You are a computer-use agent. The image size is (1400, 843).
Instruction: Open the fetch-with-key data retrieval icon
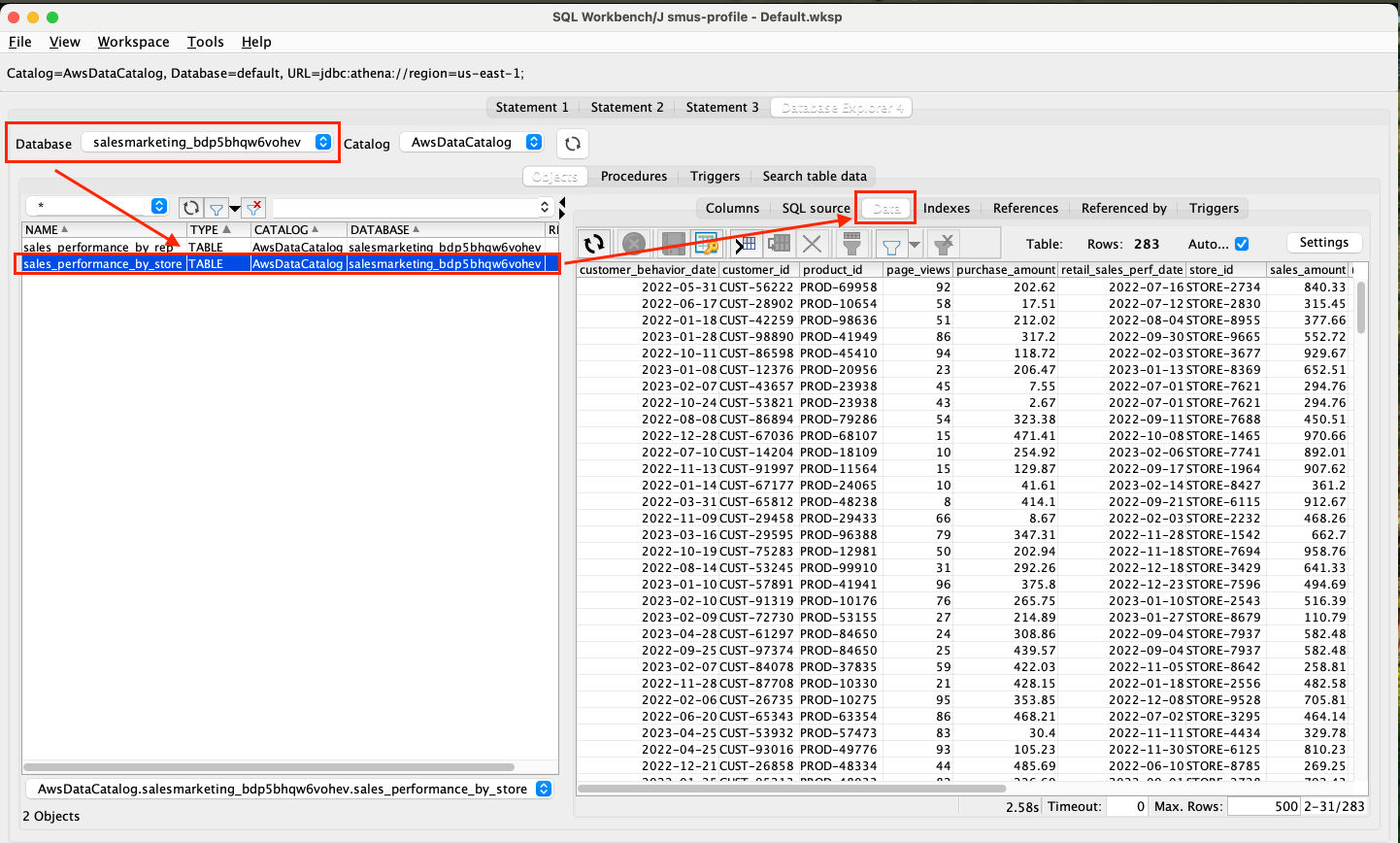point(705,244)
